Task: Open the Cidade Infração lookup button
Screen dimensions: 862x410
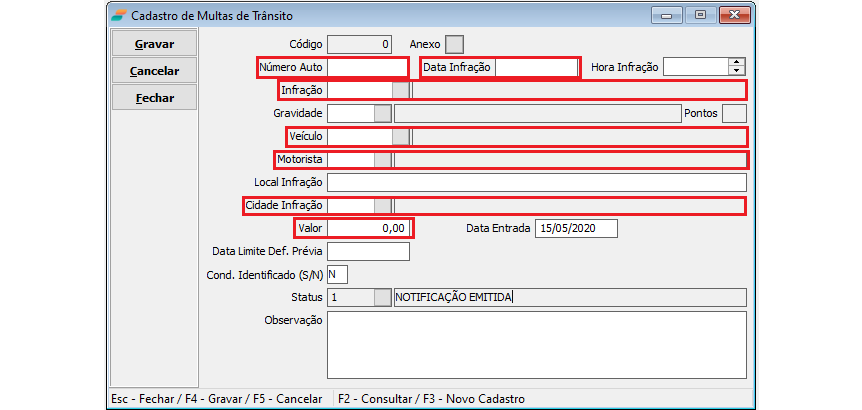Action: point(383,205)
